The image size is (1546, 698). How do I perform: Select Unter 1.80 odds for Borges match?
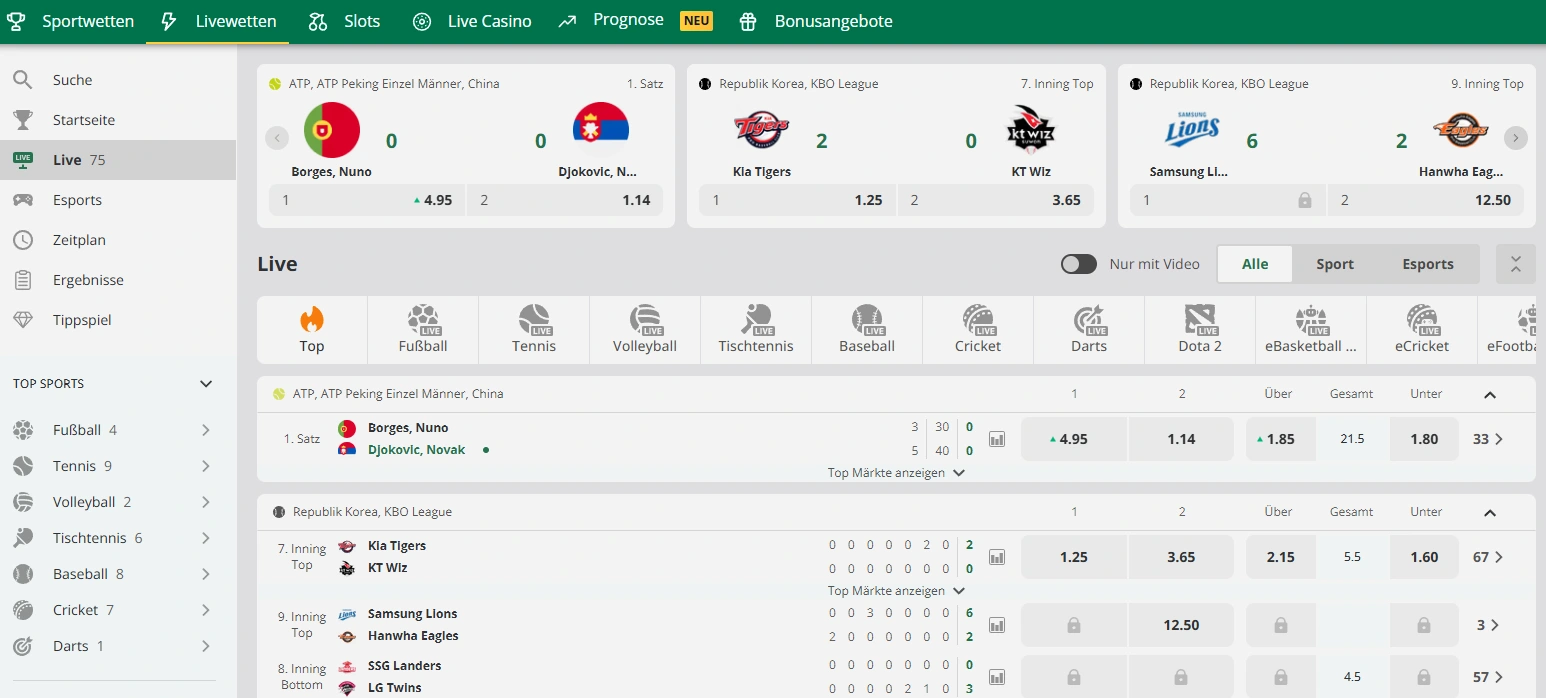pos(1424,439)
